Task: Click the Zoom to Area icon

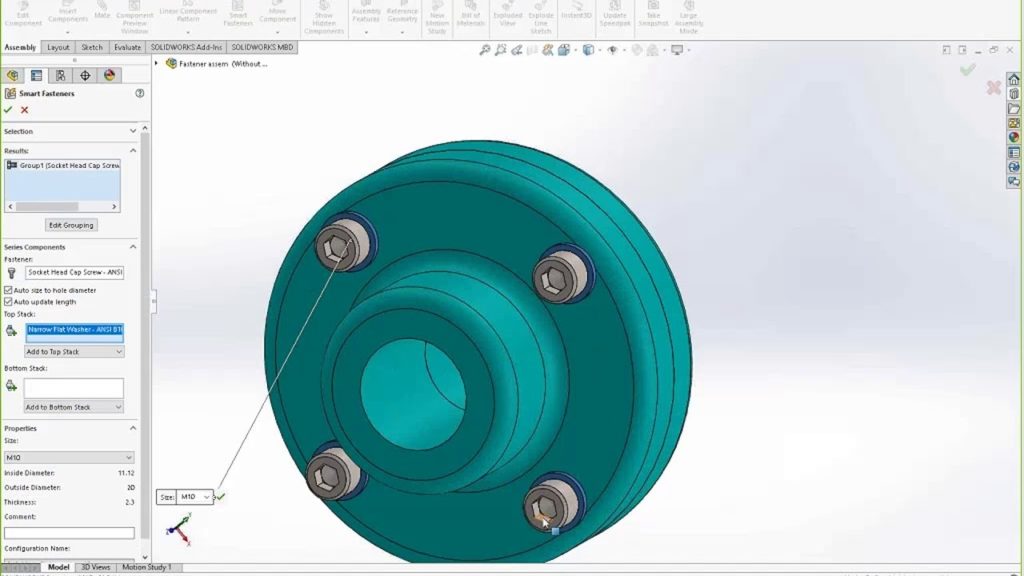Action: pos(500,50)
